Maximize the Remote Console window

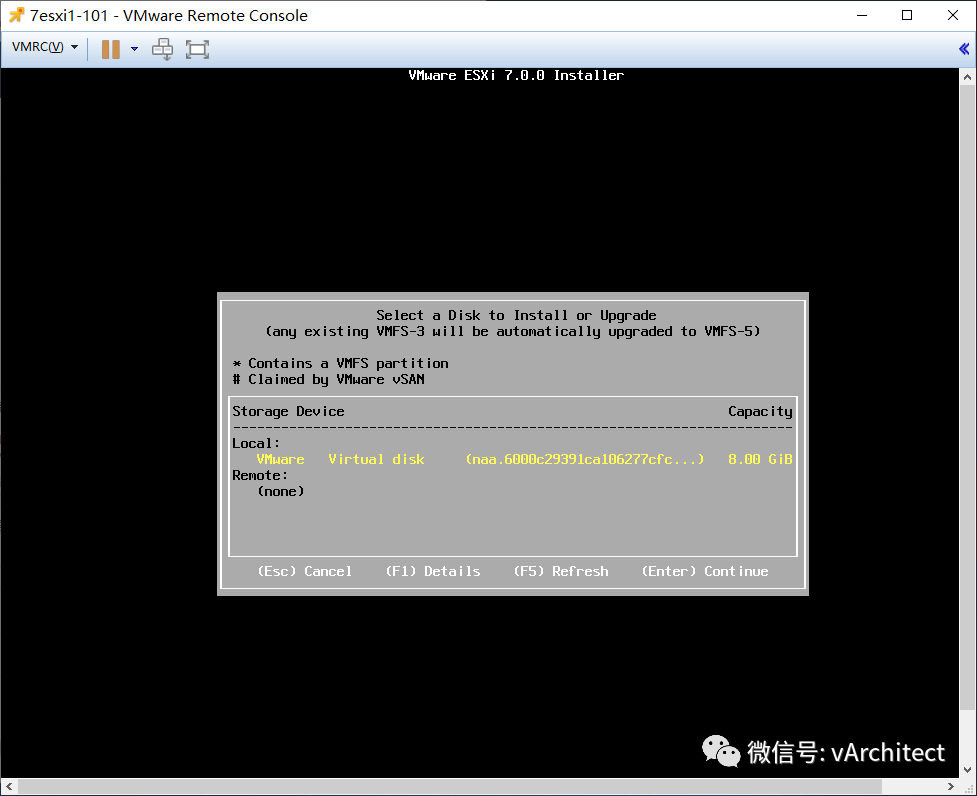pos(907,16)
